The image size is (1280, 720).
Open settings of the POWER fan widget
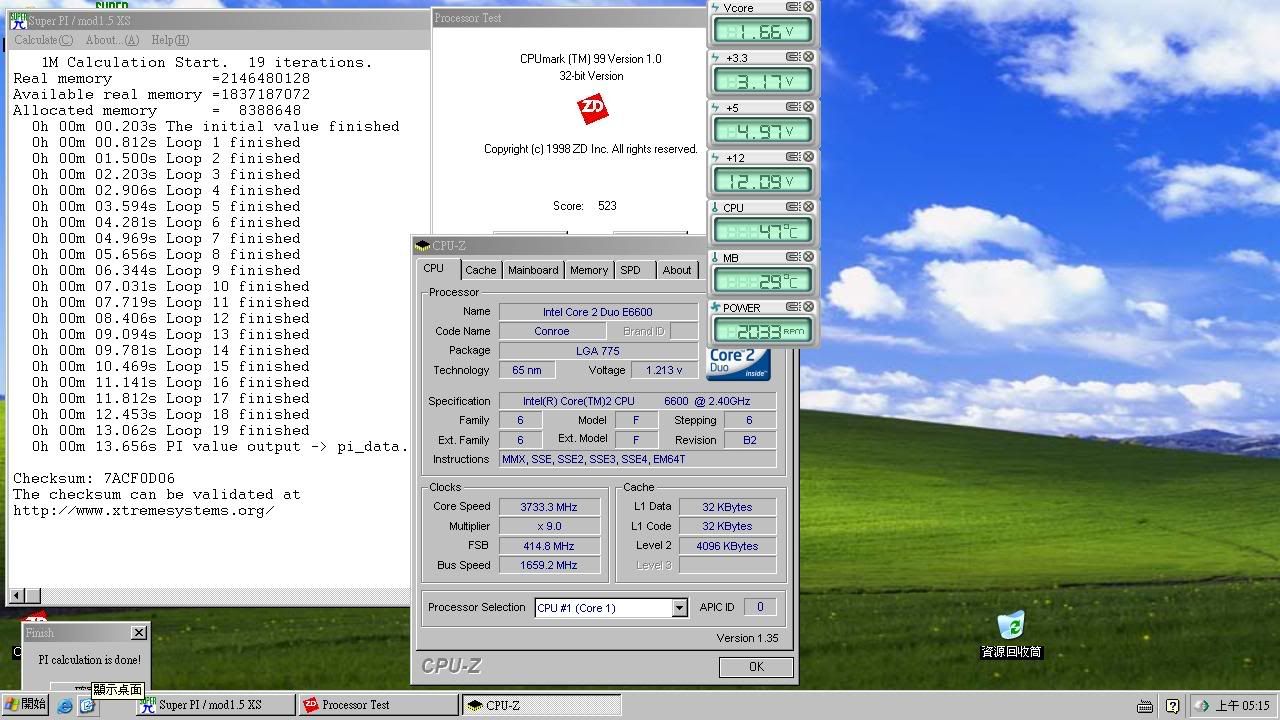tap(792, 307)
